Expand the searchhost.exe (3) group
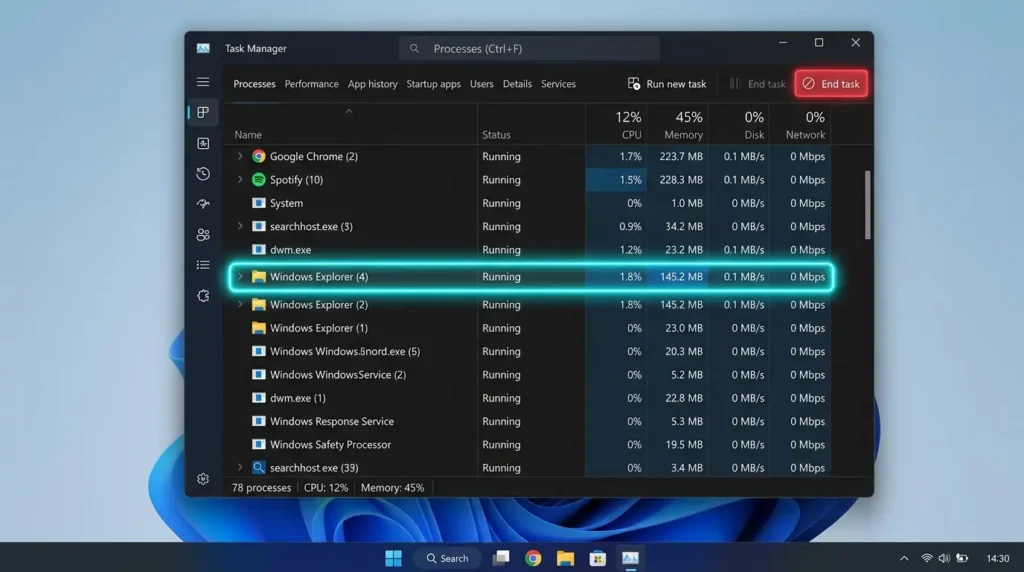1024x572 pixels. coord(240,227)
